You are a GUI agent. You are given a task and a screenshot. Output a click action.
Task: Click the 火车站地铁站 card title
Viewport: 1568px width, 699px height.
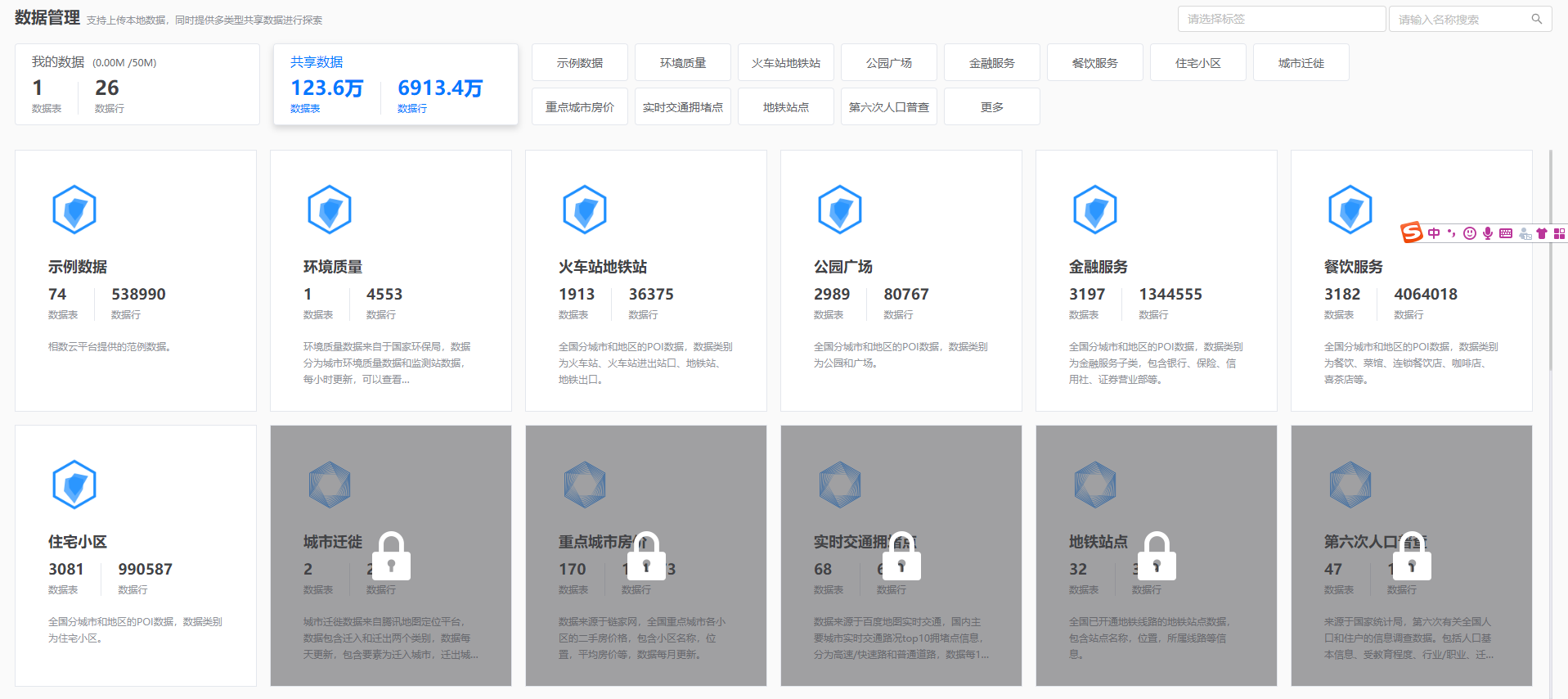point(603,267)
